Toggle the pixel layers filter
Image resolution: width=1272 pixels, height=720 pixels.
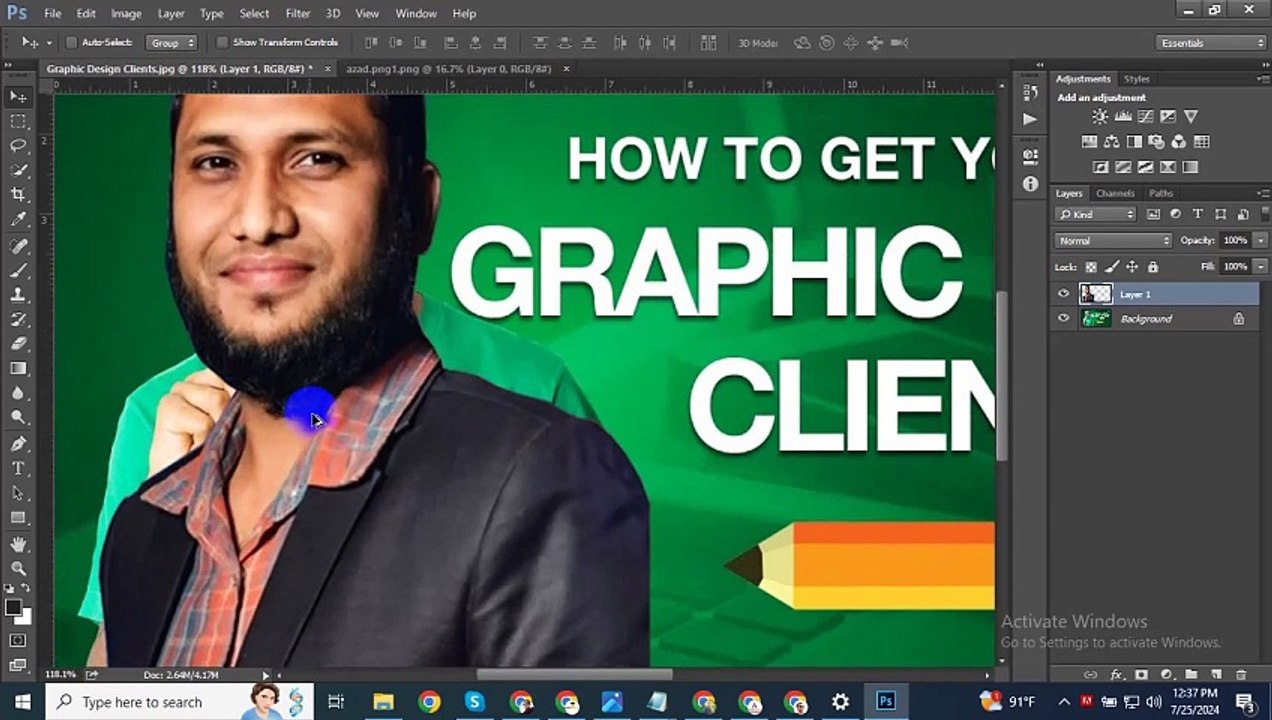click(x=1153, y=214)
